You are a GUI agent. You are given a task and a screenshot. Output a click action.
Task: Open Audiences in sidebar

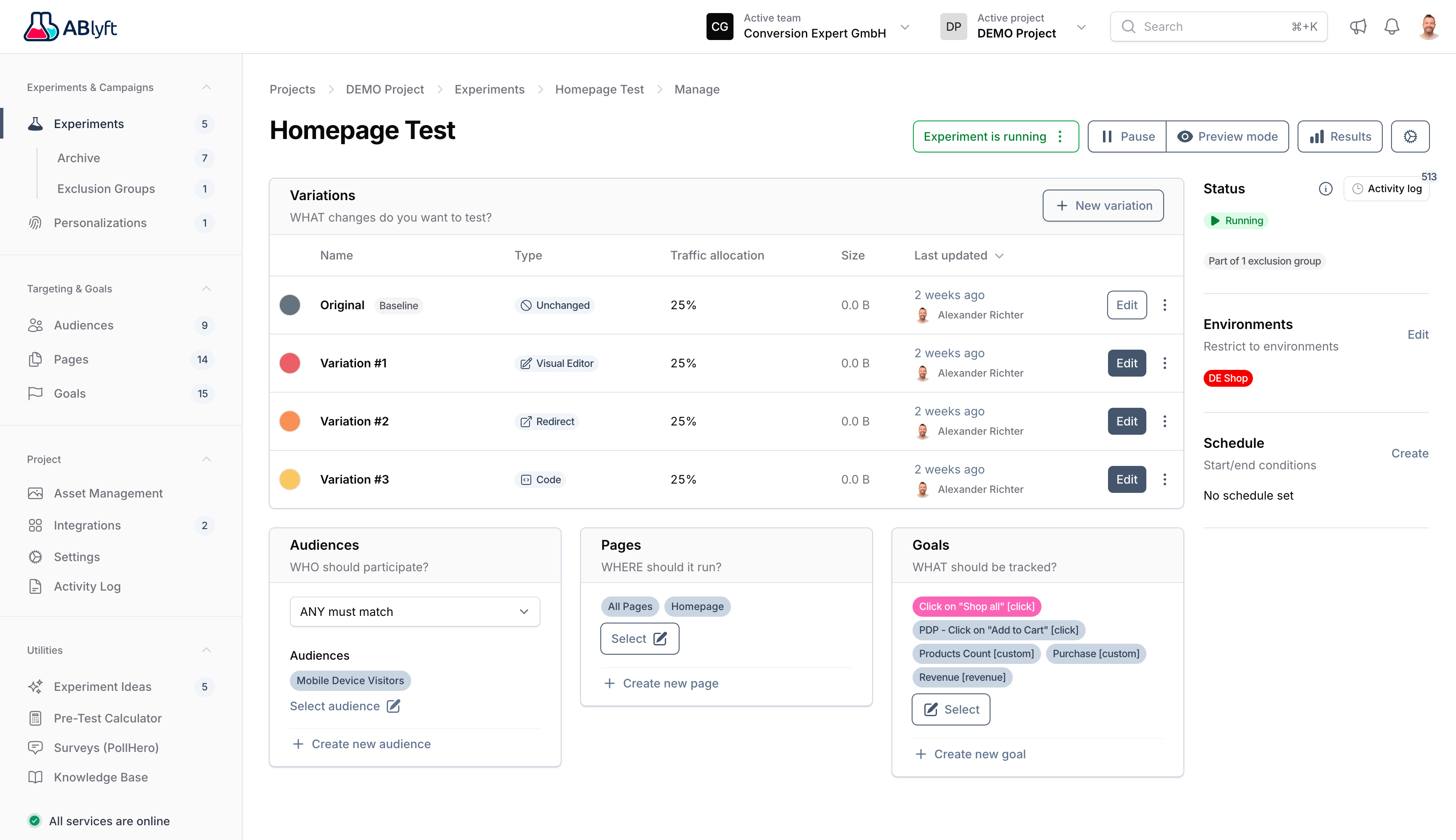click(x=83, y=325)
